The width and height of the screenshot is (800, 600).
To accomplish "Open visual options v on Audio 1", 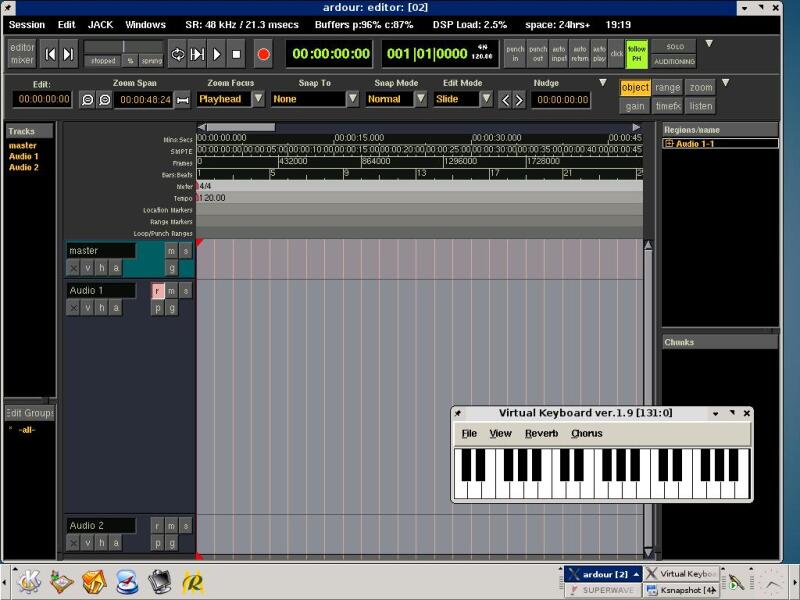I will click(x=88, y=308).
